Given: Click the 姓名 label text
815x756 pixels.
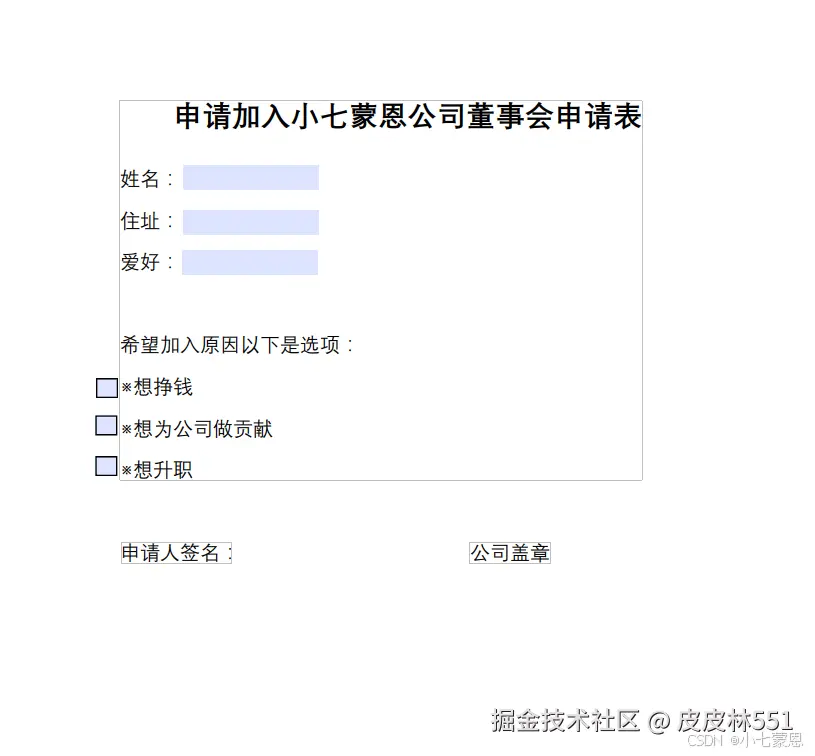Looking at the screenshot, I should (x=140, y=179).
